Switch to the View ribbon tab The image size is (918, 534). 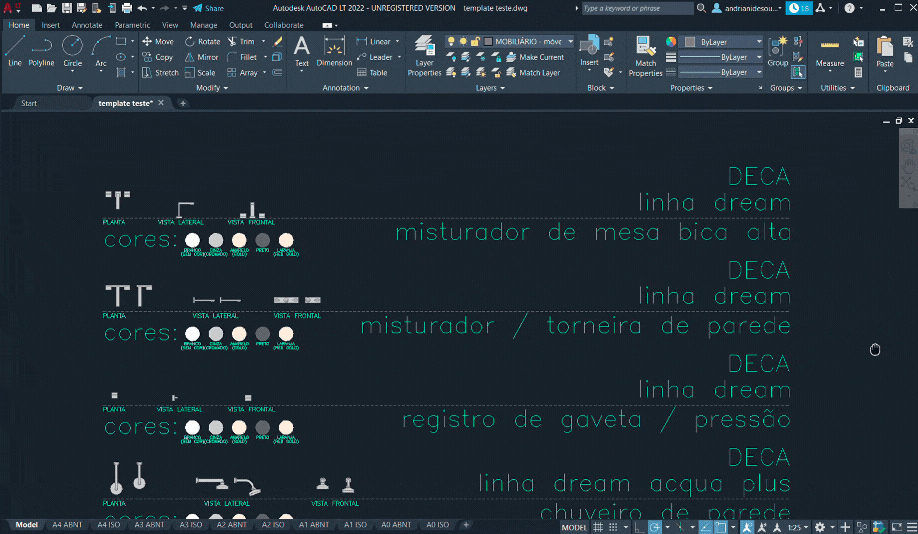tap(170, 25)
